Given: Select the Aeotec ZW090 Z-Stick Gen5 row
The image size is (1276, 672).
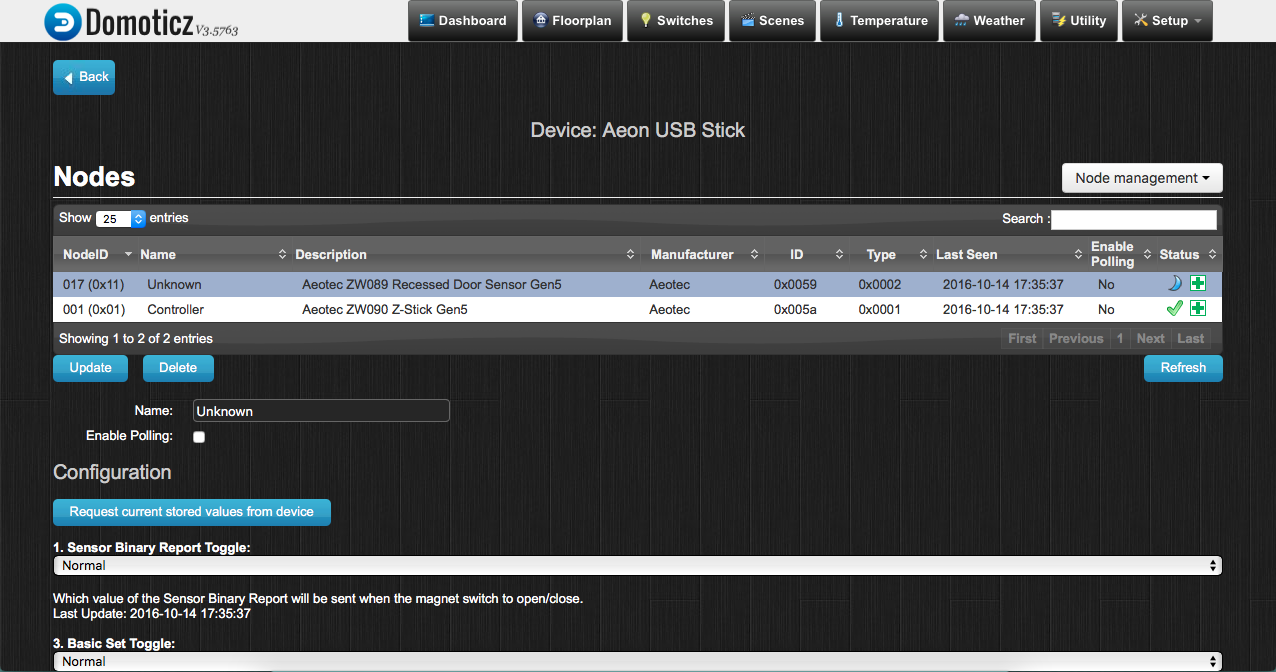Looking at the screenshot, I should coord(637,309).
